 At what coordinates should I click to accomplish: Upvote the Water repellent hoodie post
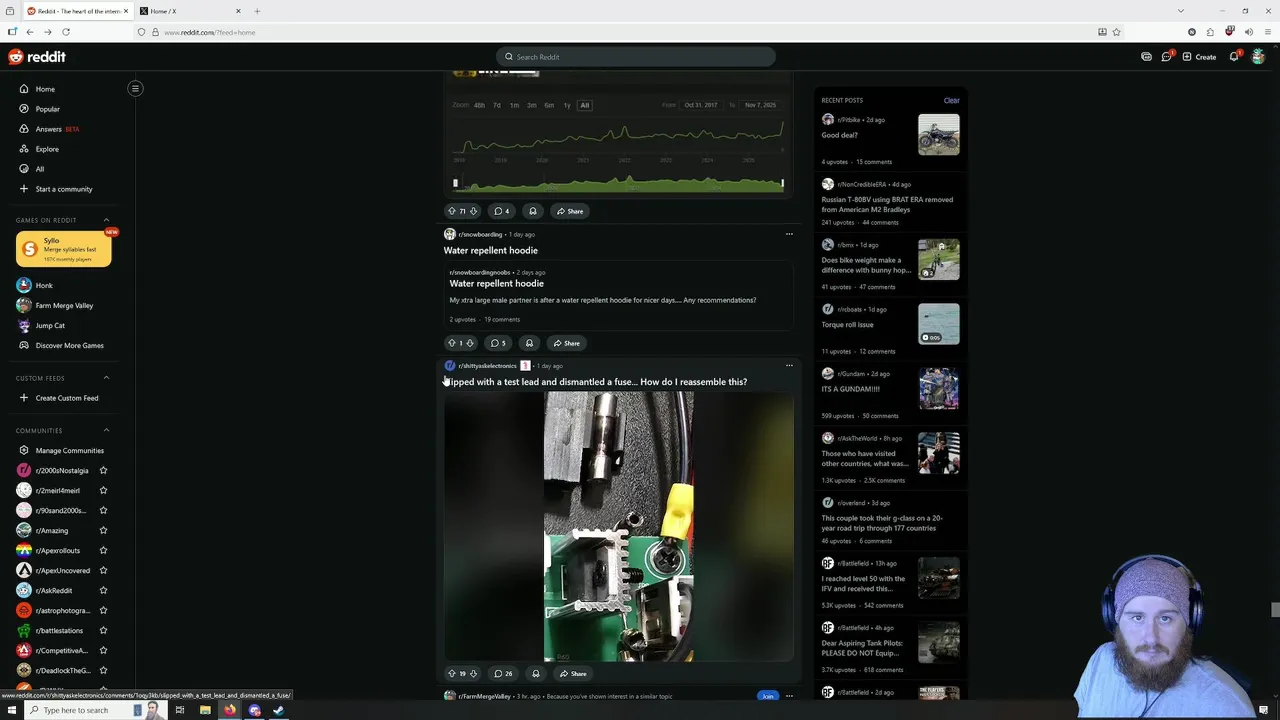click(x=451, y=343)
